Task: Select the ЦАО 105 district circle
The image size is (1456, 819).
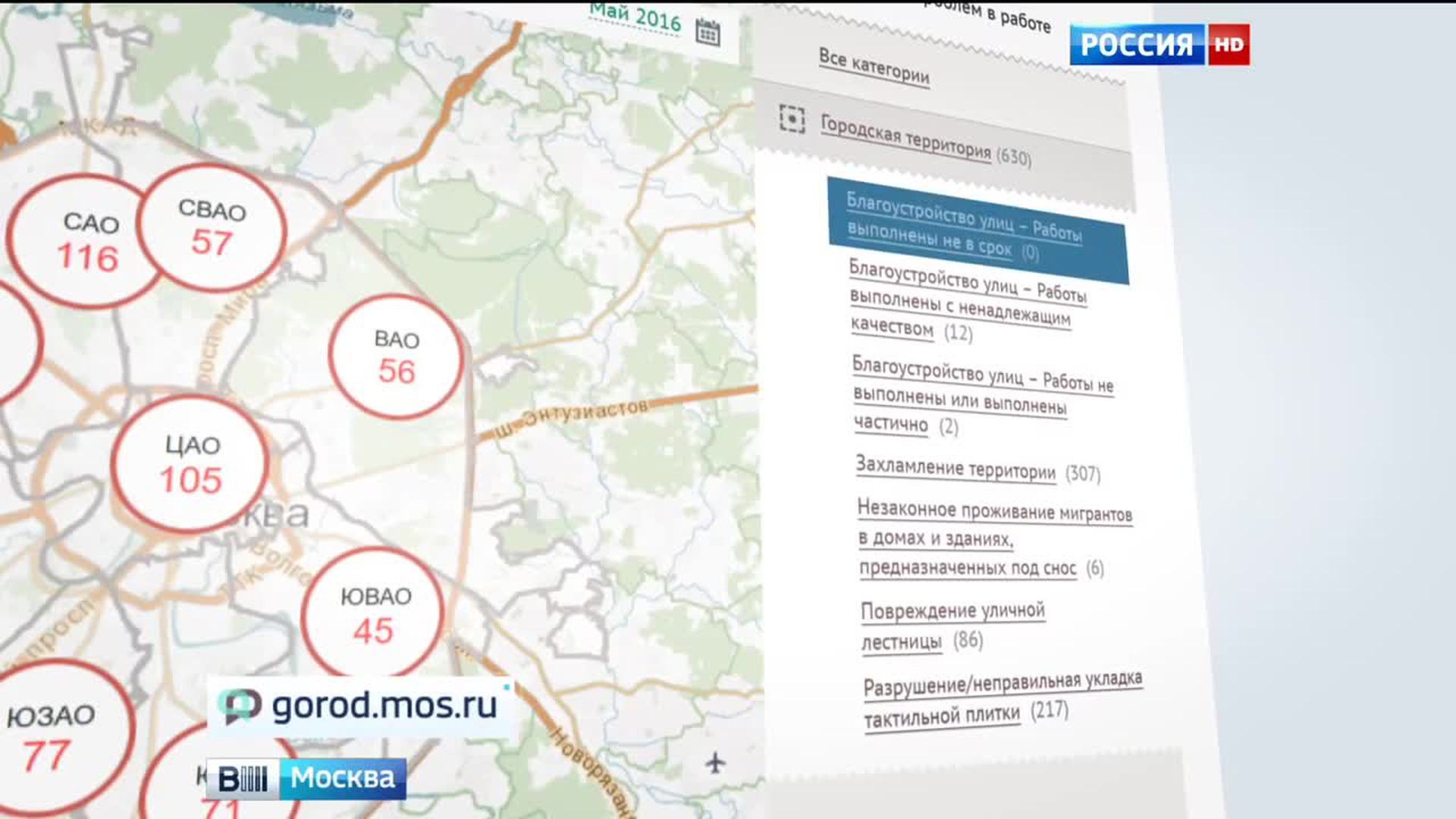Action: point(190,463)
